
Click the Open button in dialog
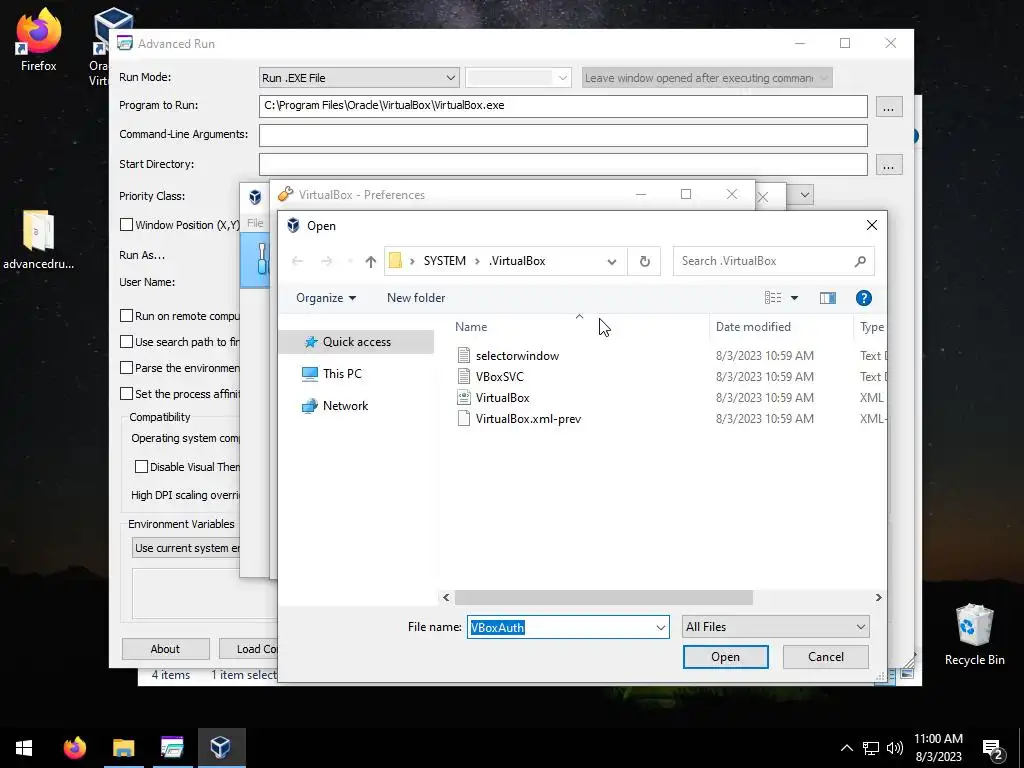click(x=726, y=657)
